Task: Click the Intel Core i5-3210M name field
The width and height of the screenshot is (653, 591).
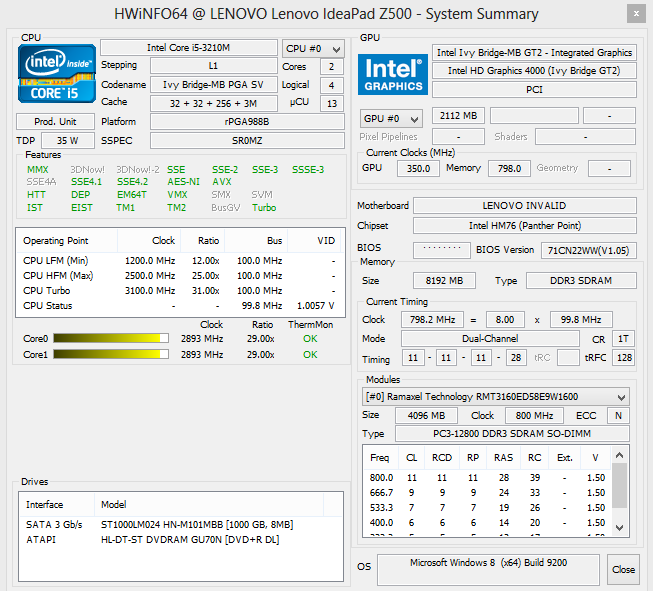Action: click(189, 48)
